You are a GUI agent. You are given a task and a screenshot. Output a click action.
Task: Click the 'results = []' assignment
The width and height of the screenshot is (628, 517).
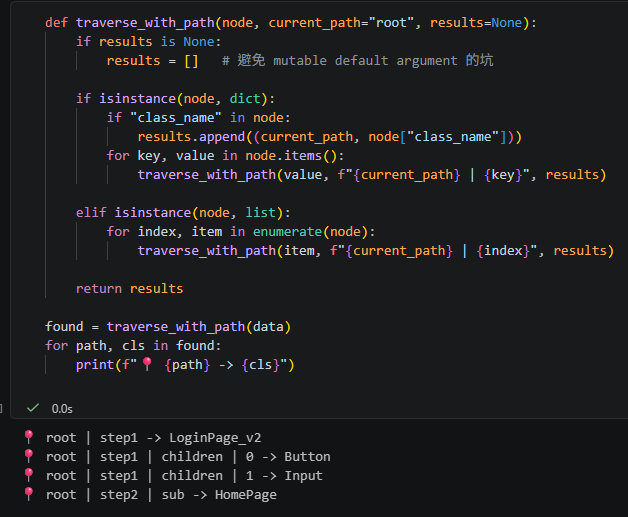(x=153, y=61)
